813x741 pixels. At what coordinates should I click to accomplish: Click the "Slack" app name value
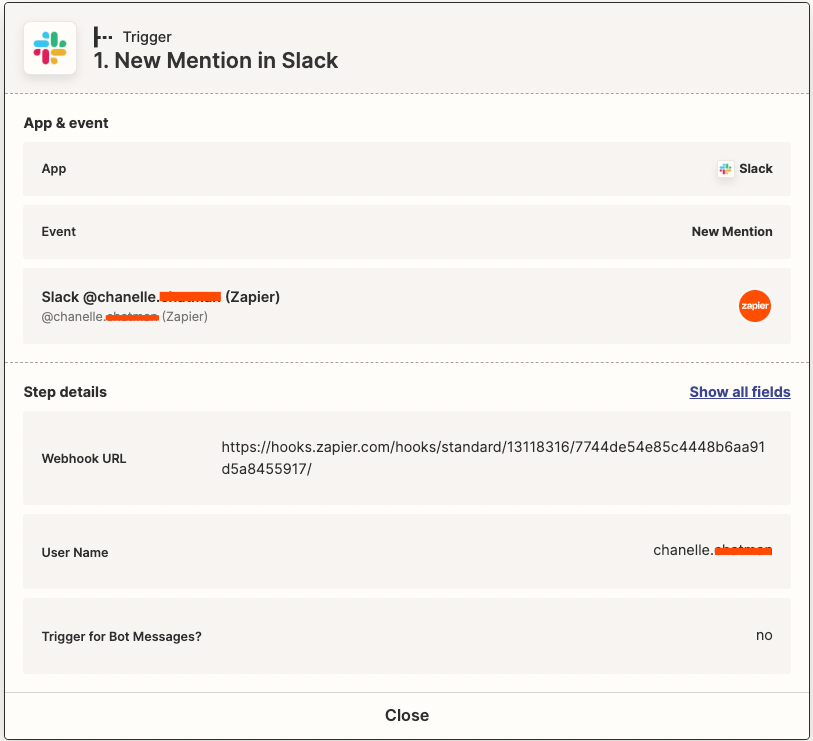click(x=755, y=169)
